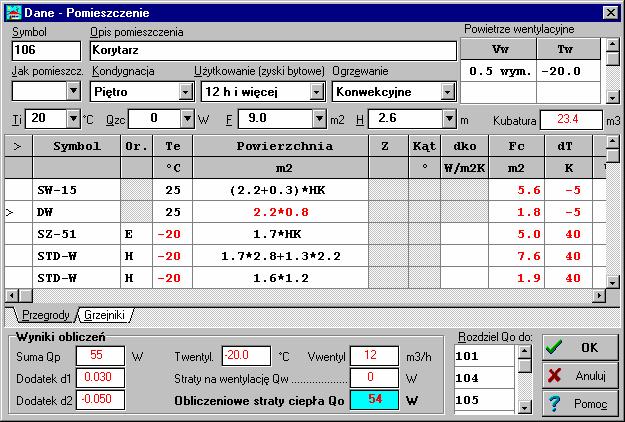Click the formula cell 1.6*1.2
Image resolution: width=625 pixels, height=422 pixels.
pos(281,278)
